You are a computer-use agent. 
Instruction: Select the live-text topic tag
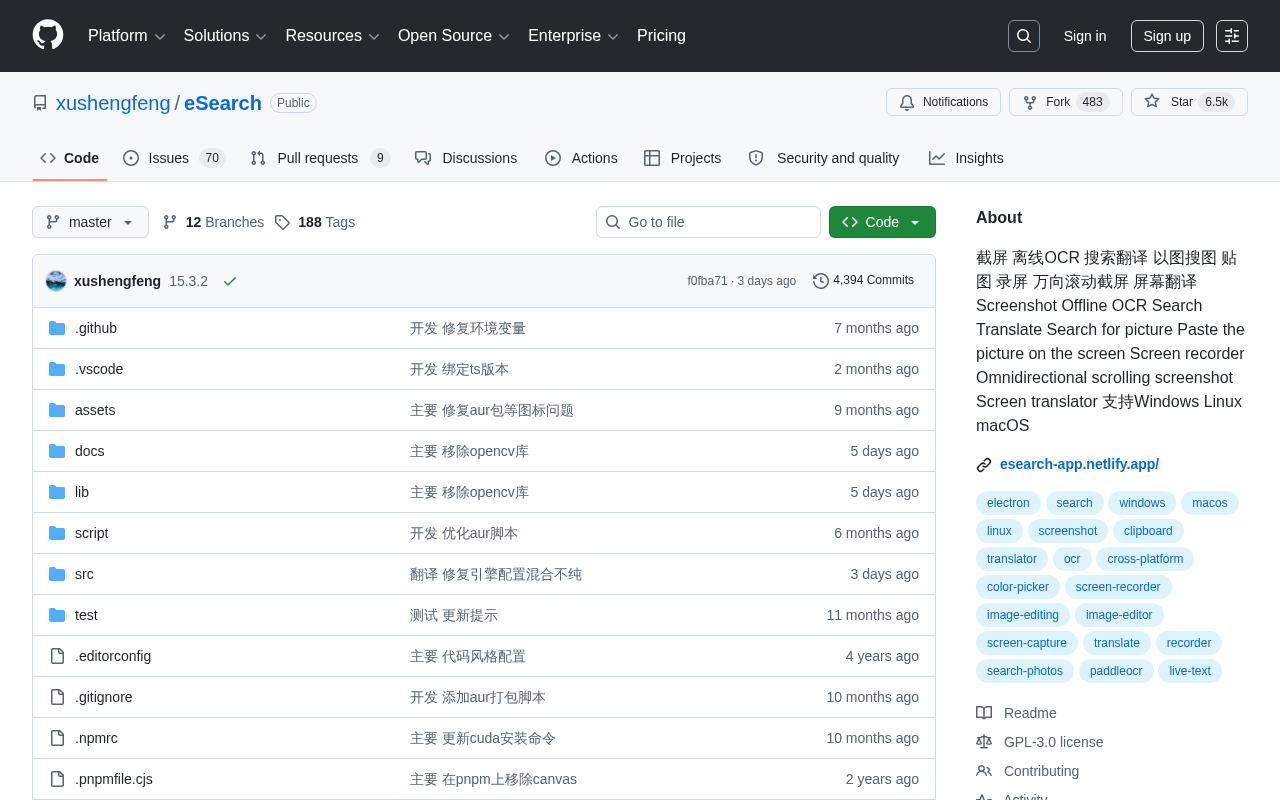1190,671
